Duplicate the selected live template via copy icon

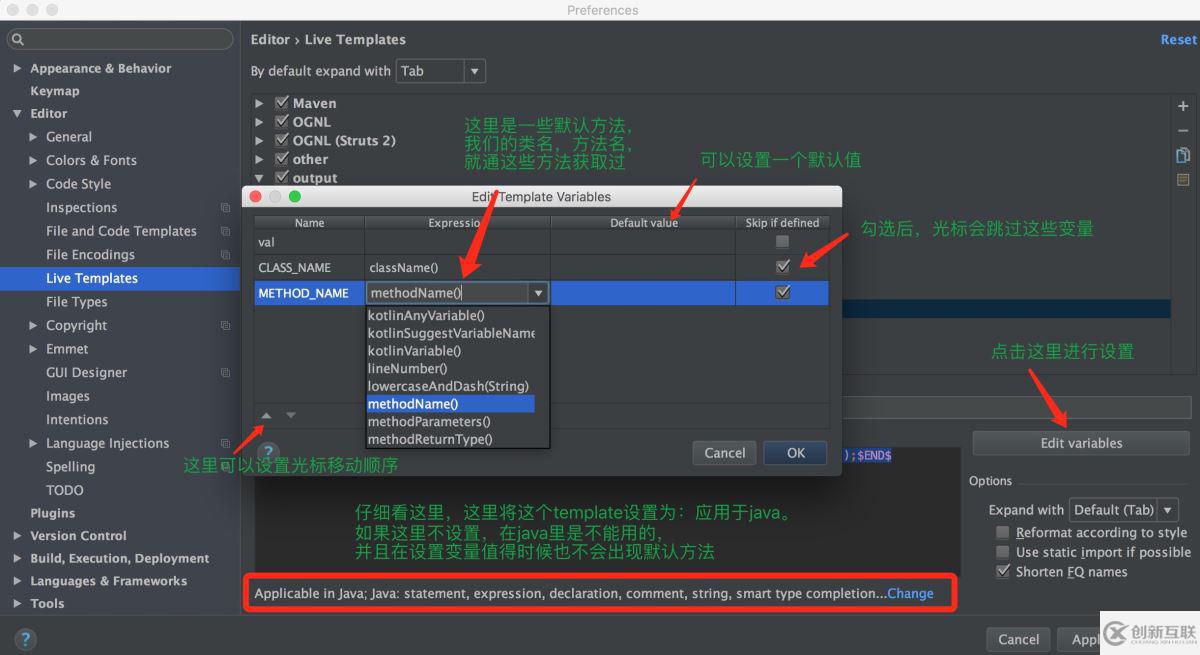1183,155
